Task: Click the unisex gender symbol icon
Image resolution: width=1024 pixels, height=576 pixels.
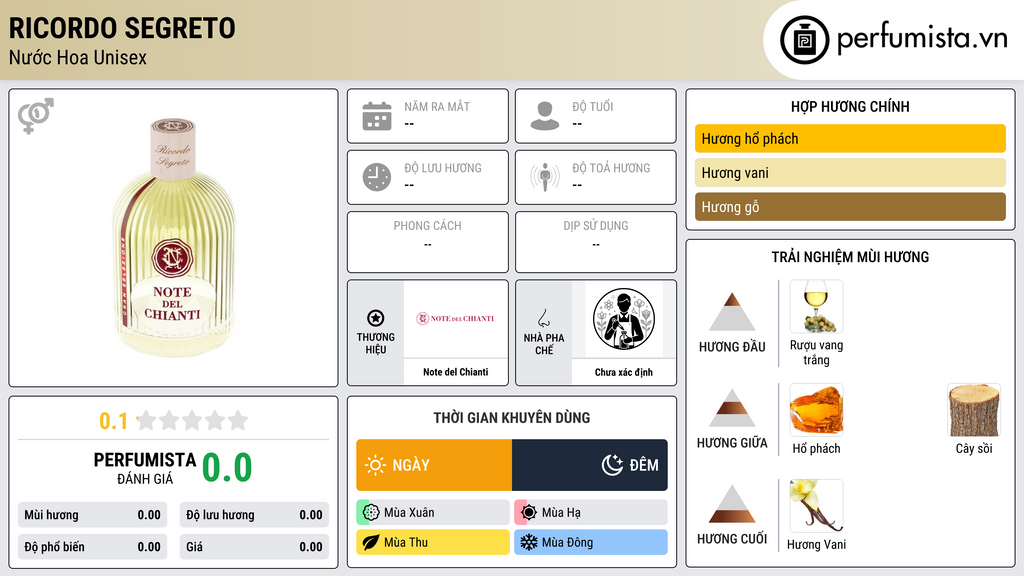Action: tap(35, 116)
